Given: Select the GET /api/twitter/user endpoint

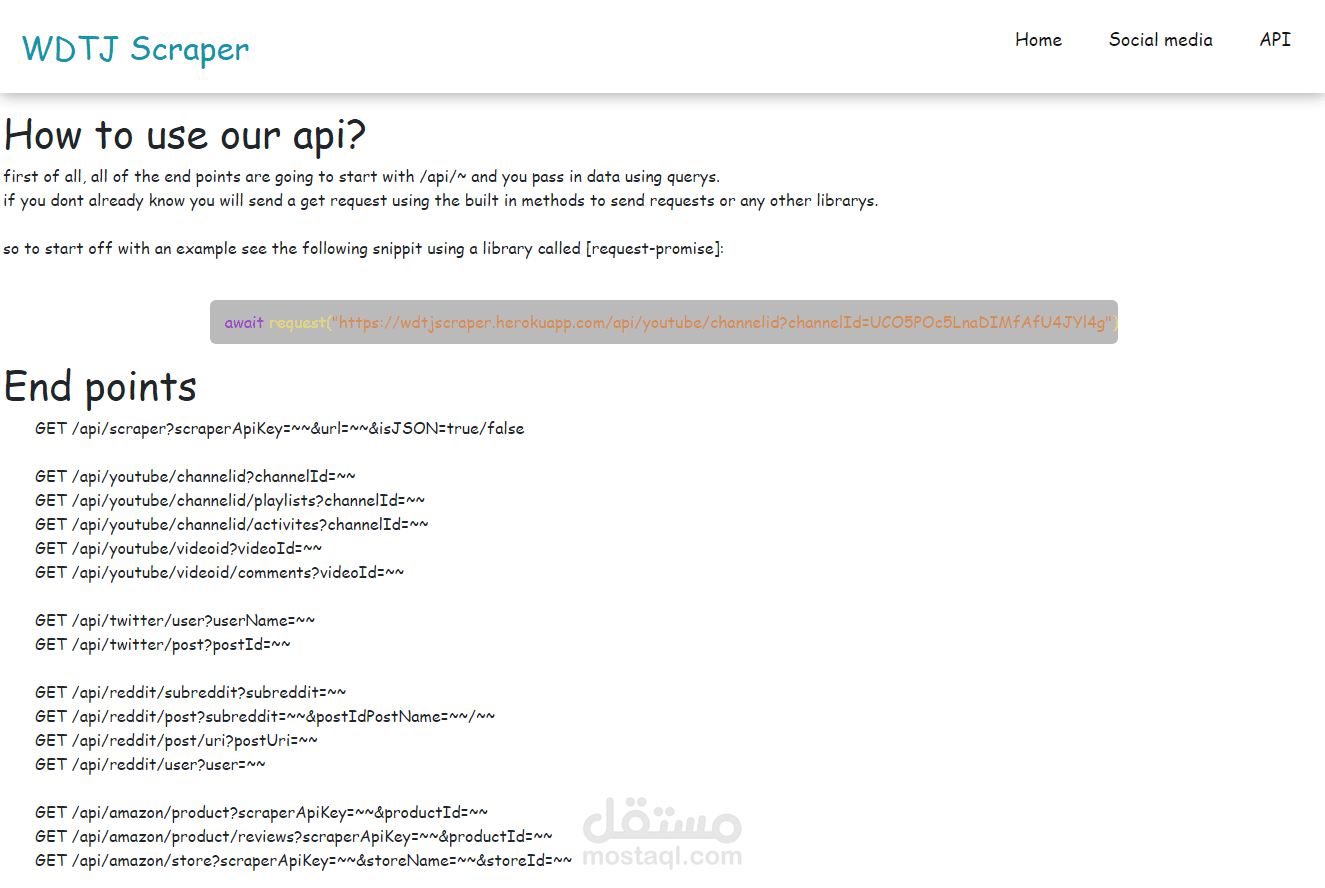Looking at the screenshot, I should pos(175,621).
